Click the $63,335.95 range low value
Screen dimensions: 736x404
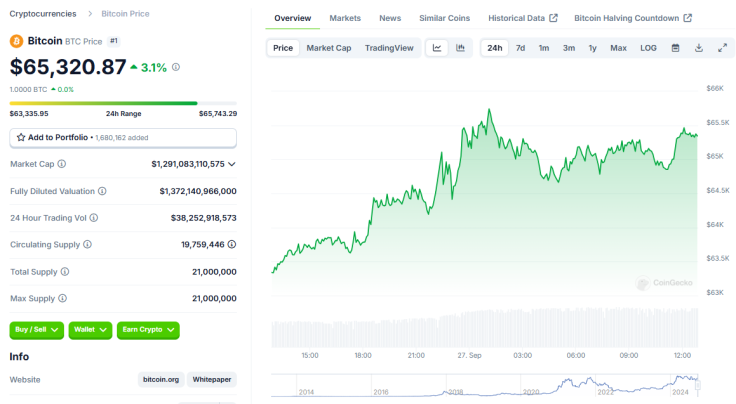click(x=29, y=114)
